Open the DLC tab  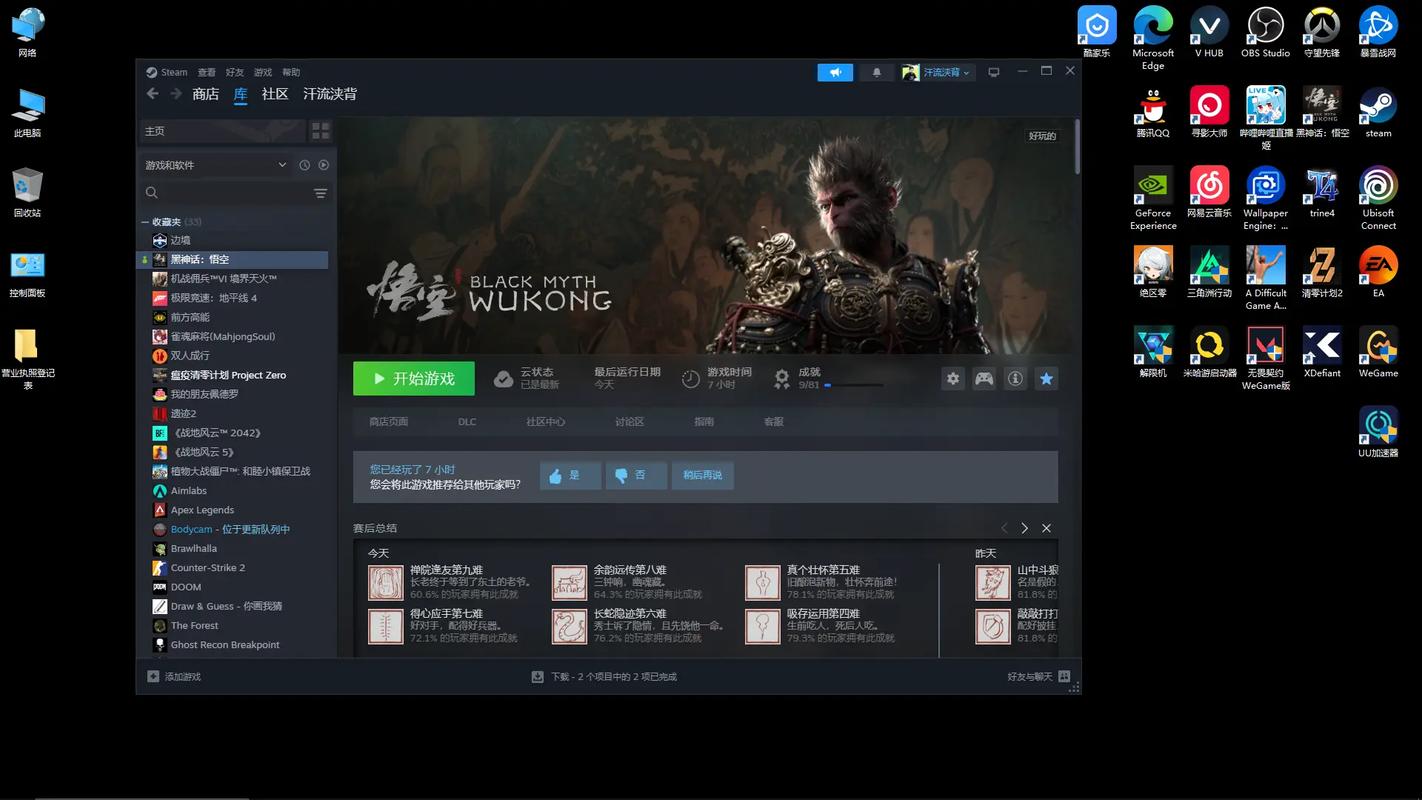467,422
